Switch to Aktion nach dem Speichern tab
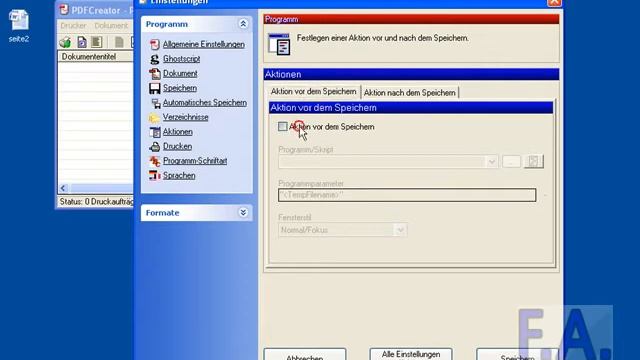The width and height of the screenshot is (640, 360). (x=409, y=93)
